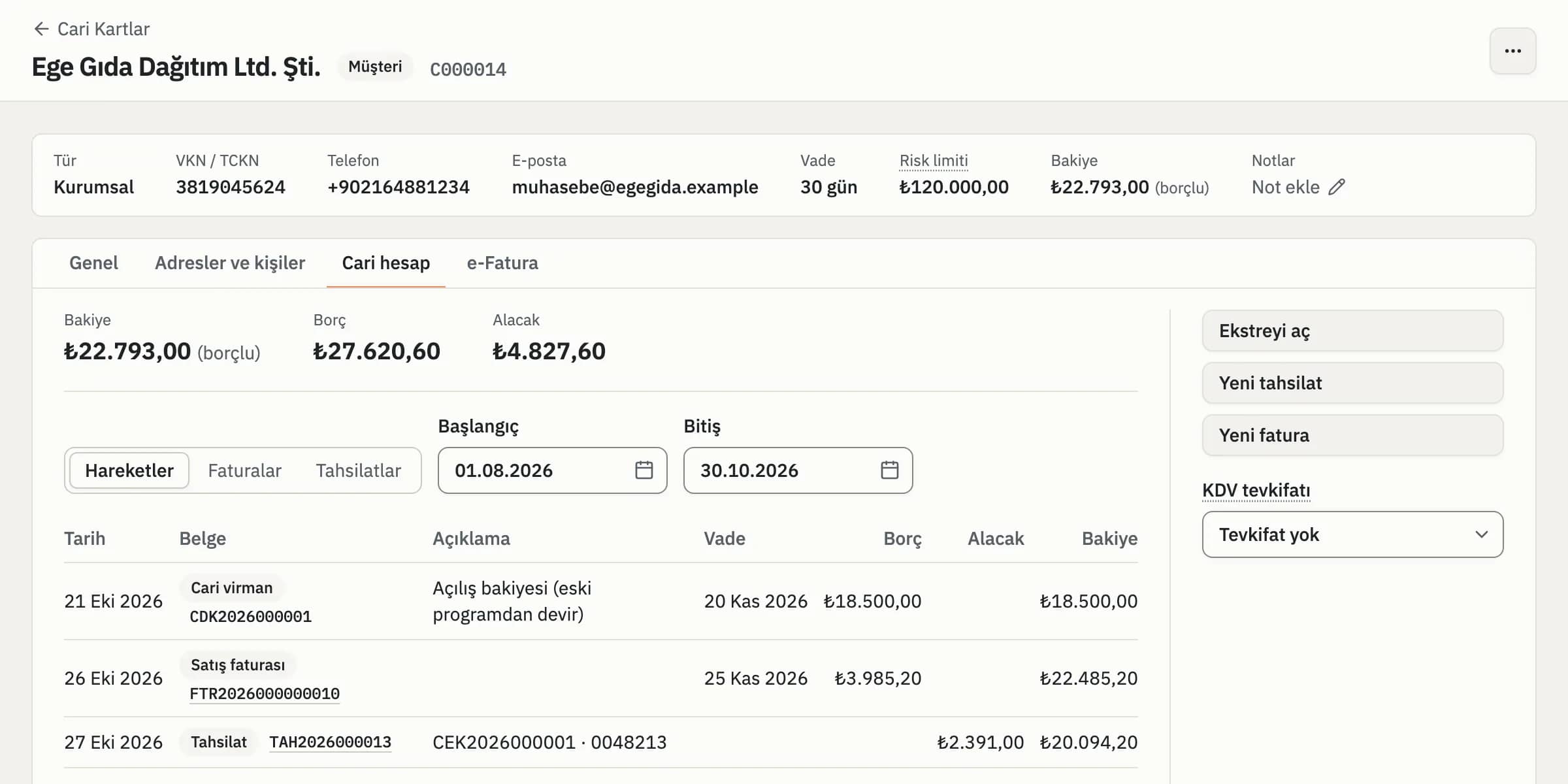
Task: Click the Yeni fatura button
Action: coord(1352,435)
